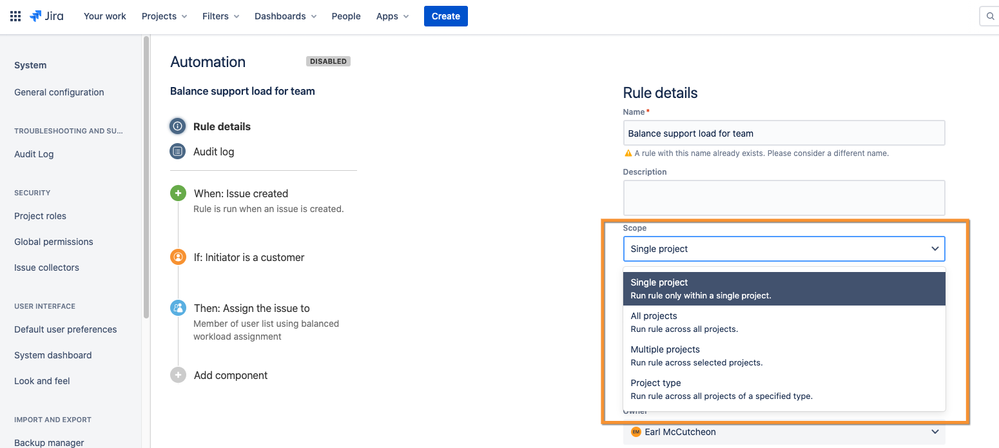Screen dimensions: 999x448
Task: Open Project roles settings
Action: (x=40, y=216)
